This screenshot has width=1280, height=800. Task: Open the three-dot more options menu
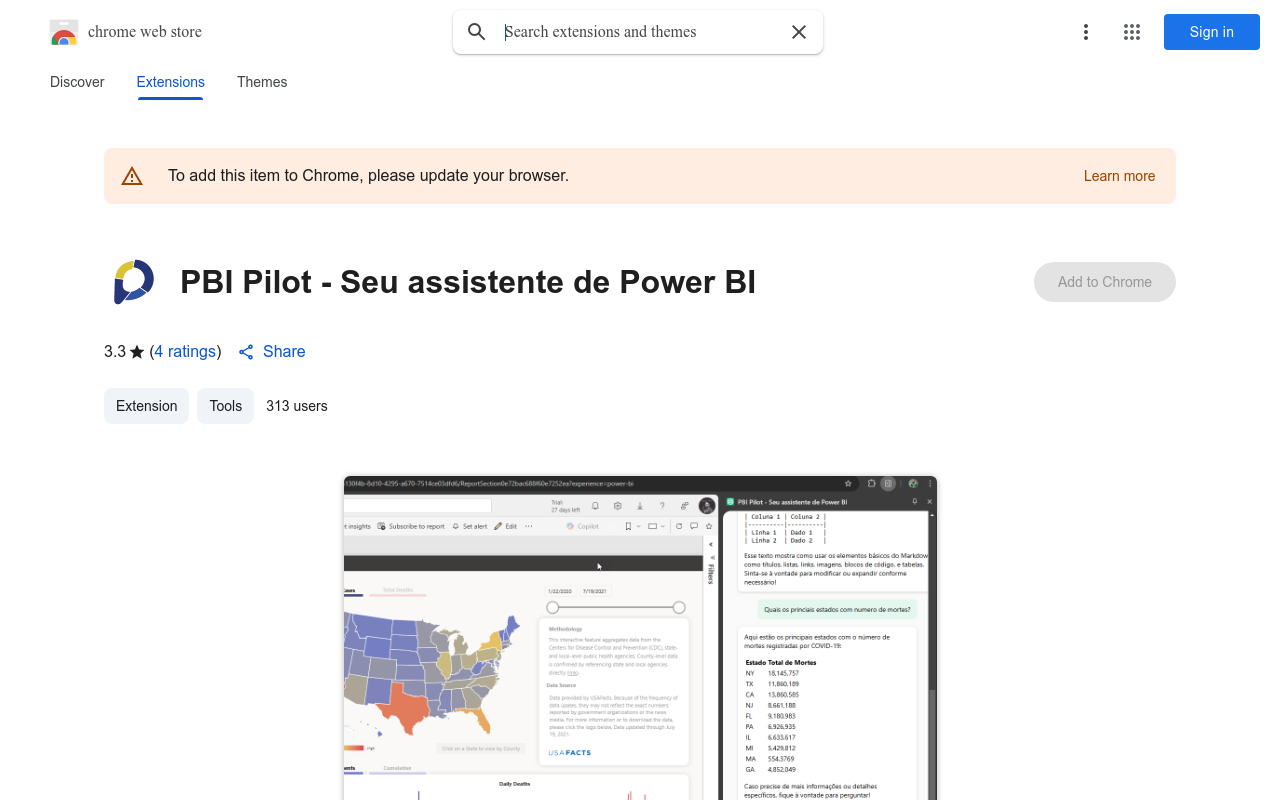pos(1086,32)
